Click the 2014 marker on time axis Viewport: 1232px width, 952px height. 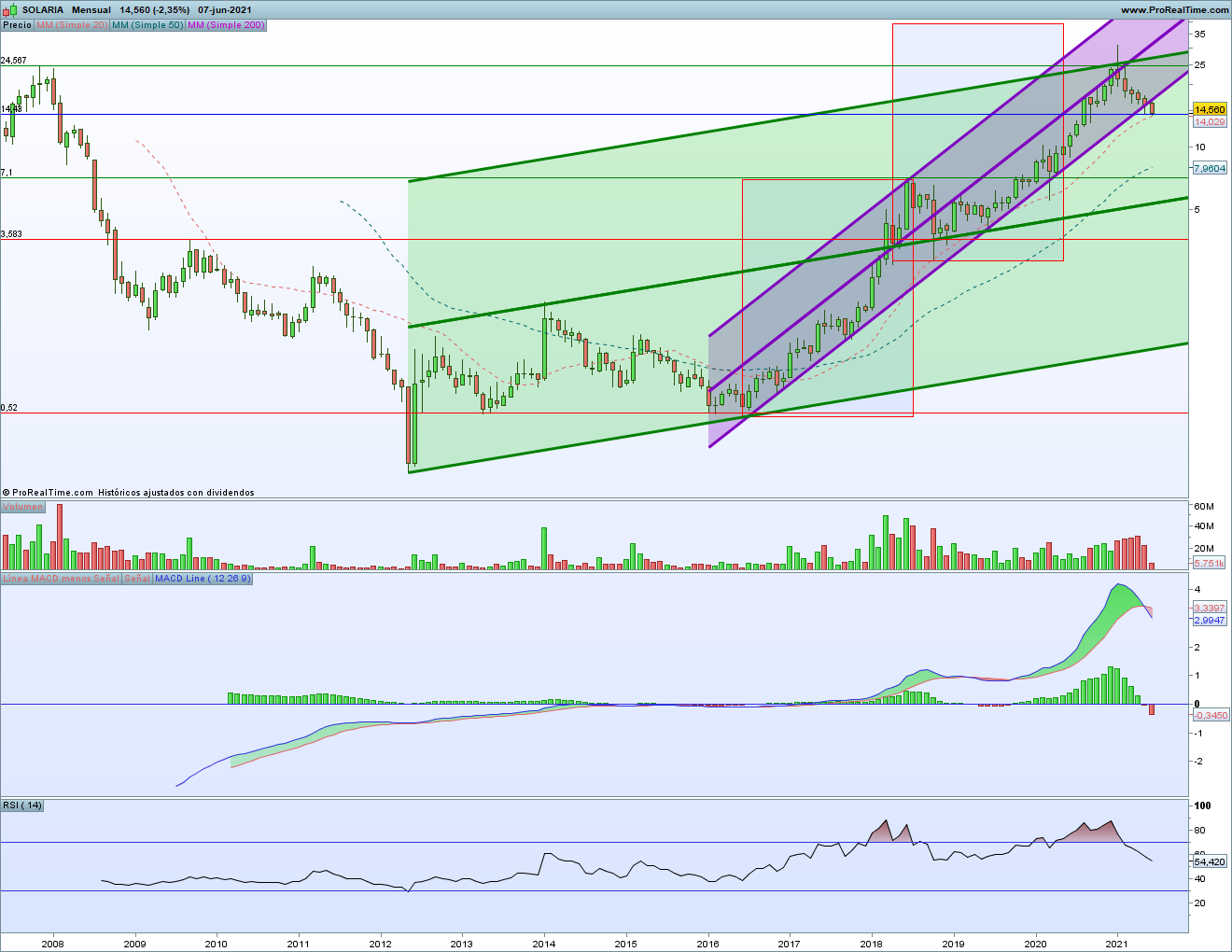pyautogui.click(x=544, y=943)
